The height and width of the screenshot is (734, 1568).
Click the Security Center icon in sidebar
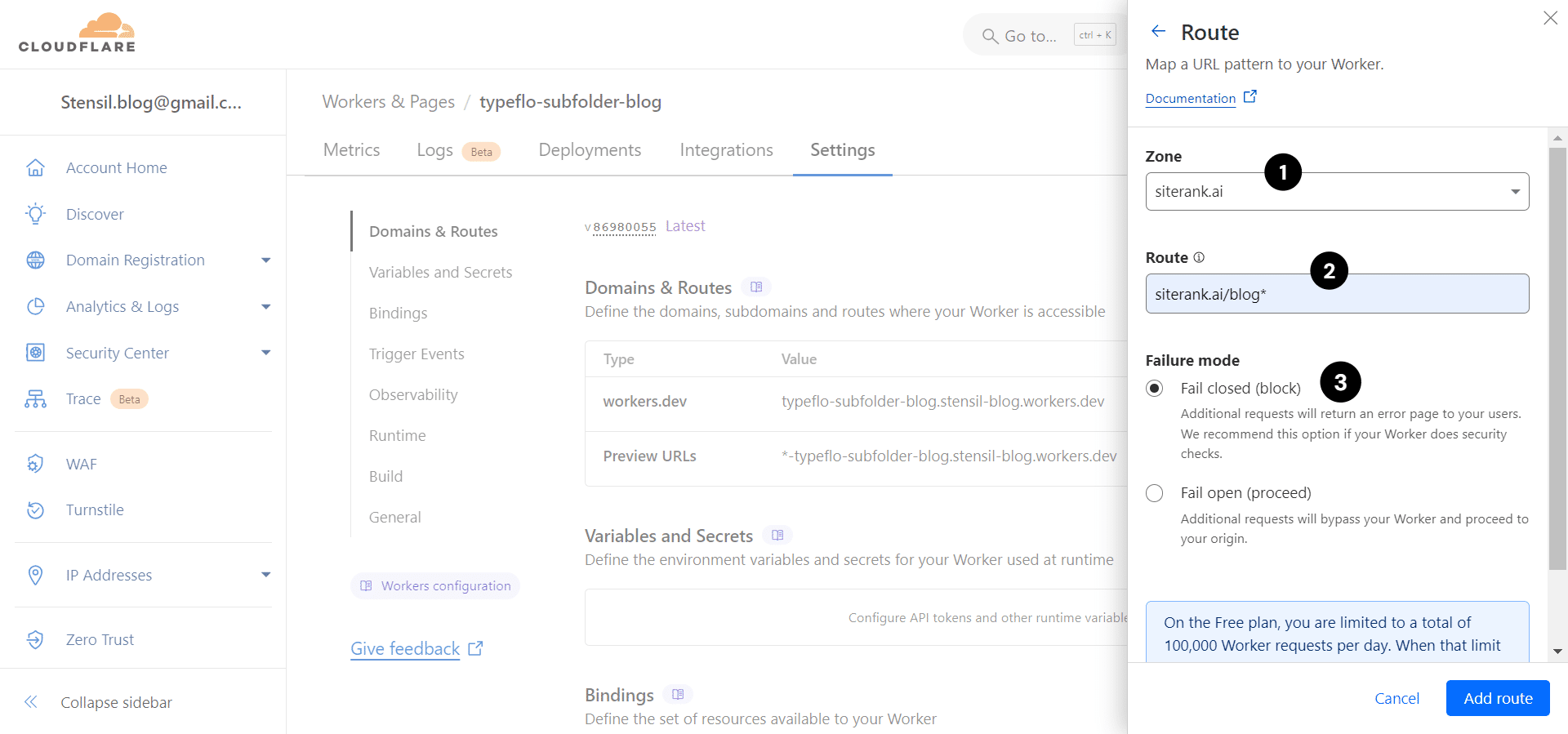coord(35,353)
